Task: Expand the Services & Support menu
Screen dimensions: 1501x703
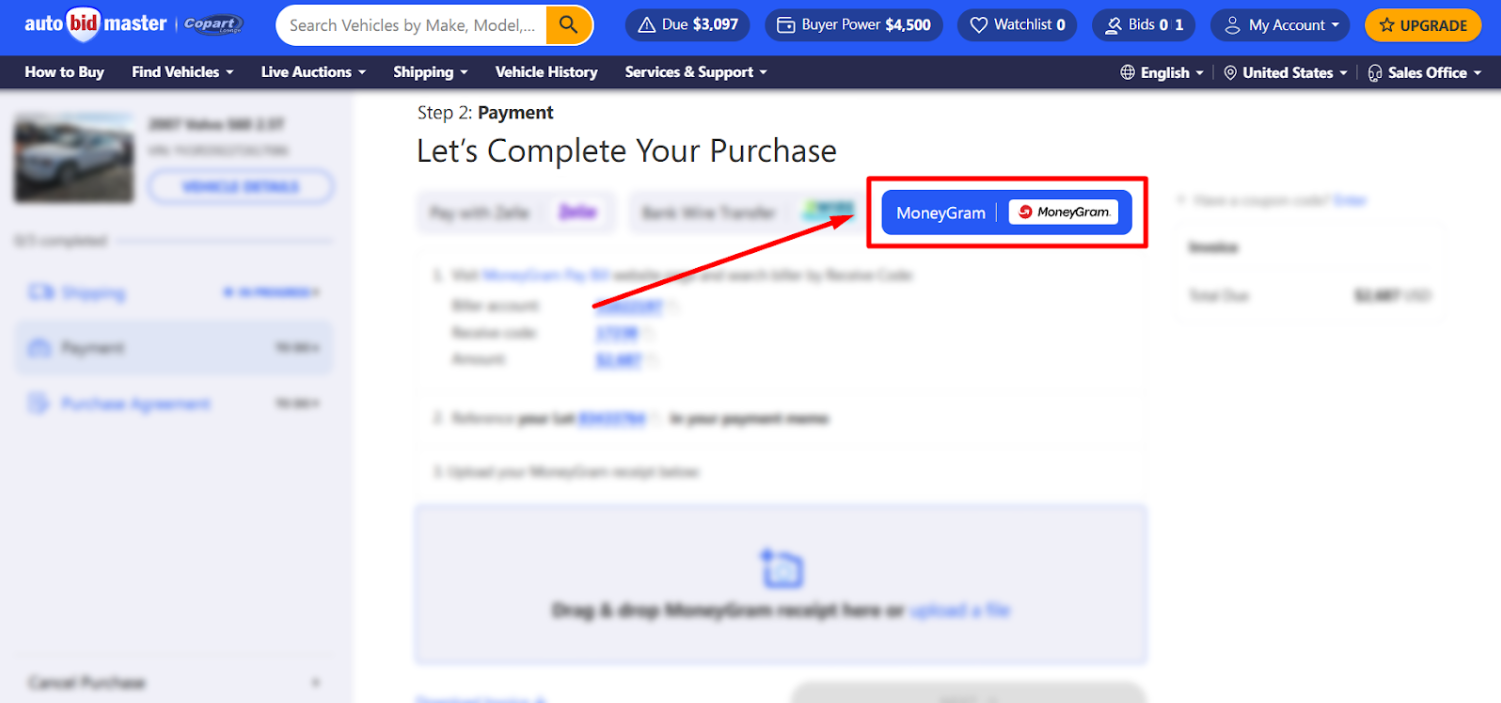Action: point(696,72)
